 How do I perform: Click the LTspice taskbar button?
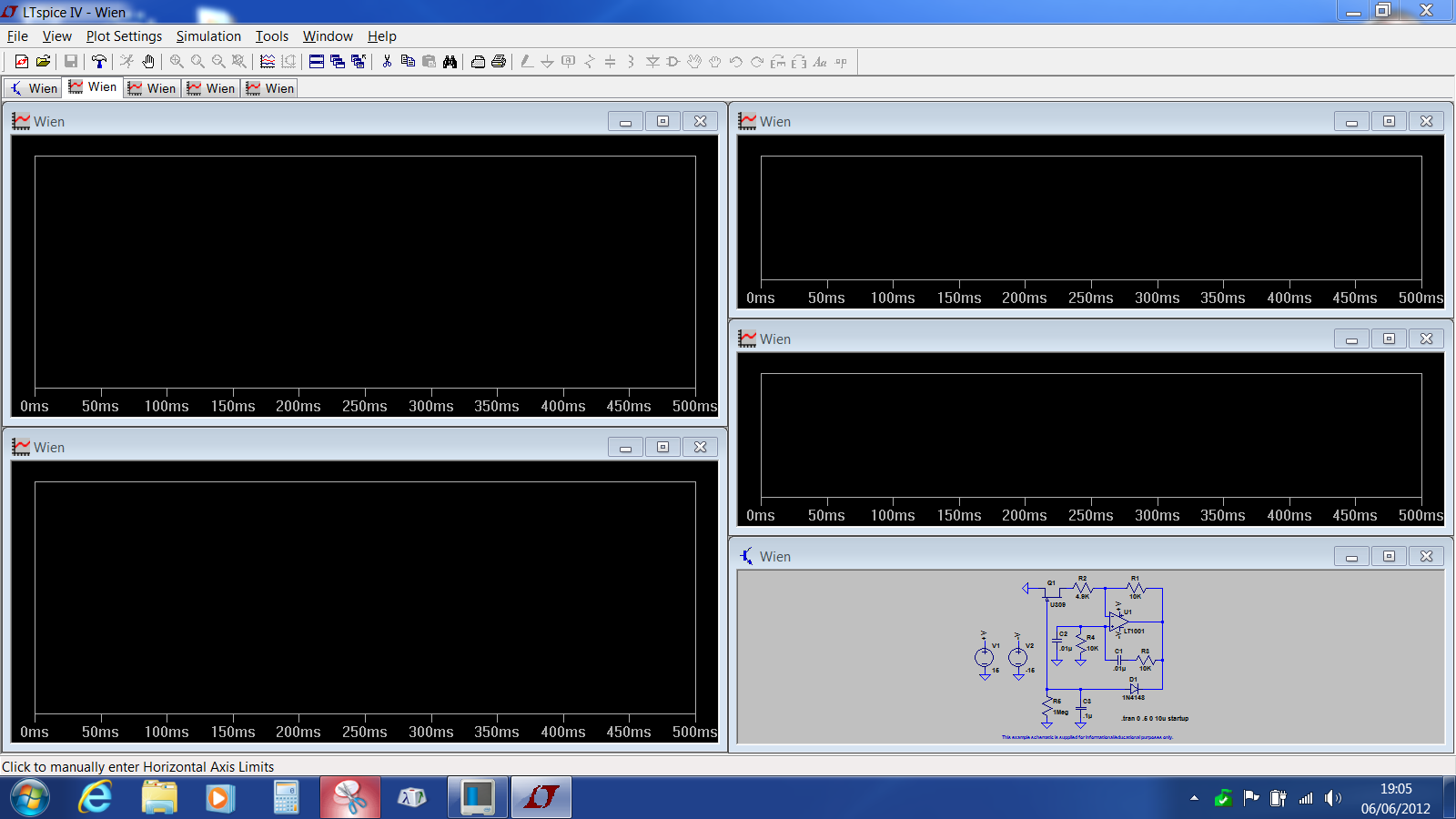[x=541, y=798]
